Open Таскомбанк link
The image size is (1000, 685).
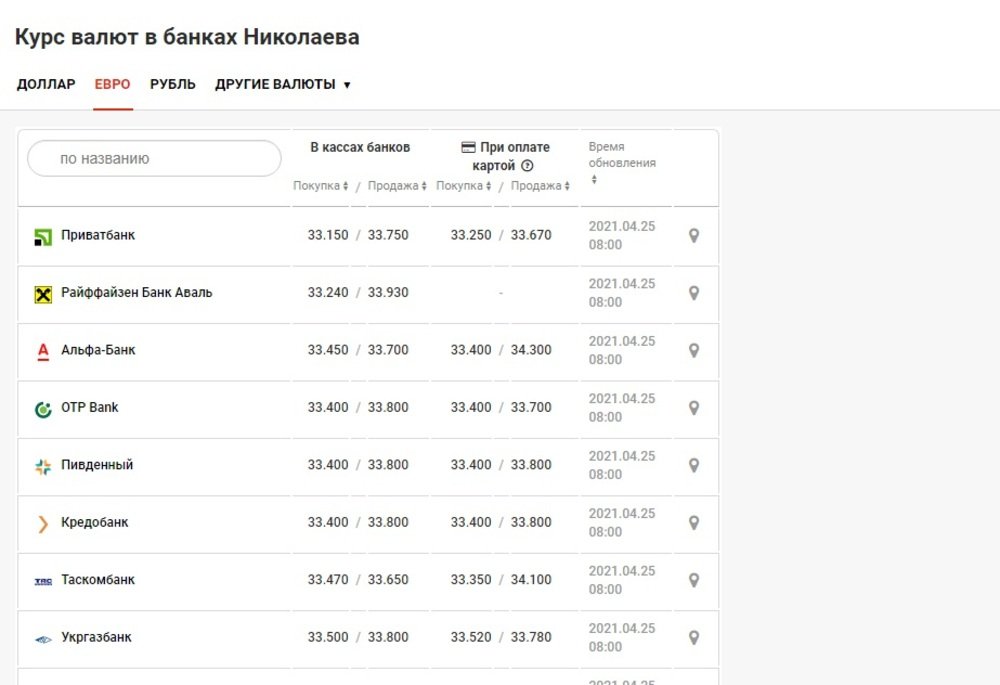(x=98, y=579)
